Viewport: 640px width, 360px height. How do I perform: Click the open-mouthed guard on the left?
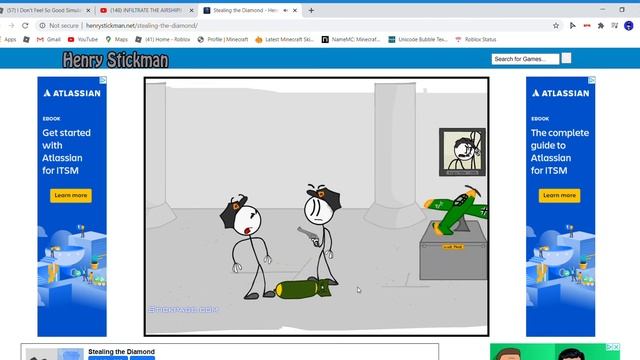(247, 247)
